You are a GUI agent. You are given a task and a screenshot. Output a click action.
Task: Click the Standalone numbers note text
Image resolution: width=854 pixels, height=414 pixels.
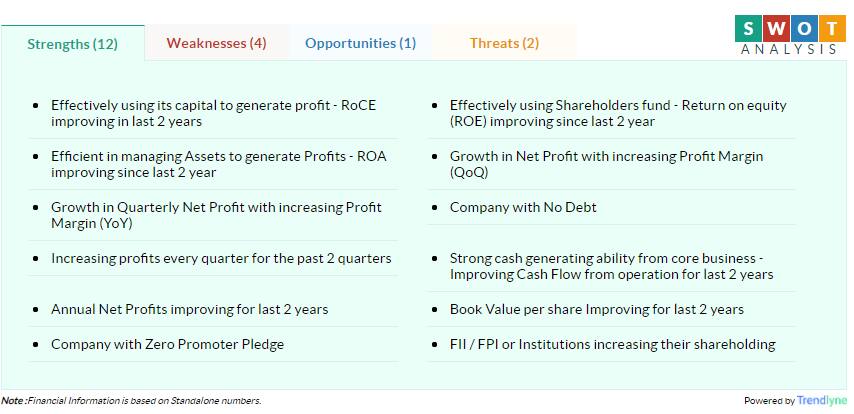[x=131, y=401]
